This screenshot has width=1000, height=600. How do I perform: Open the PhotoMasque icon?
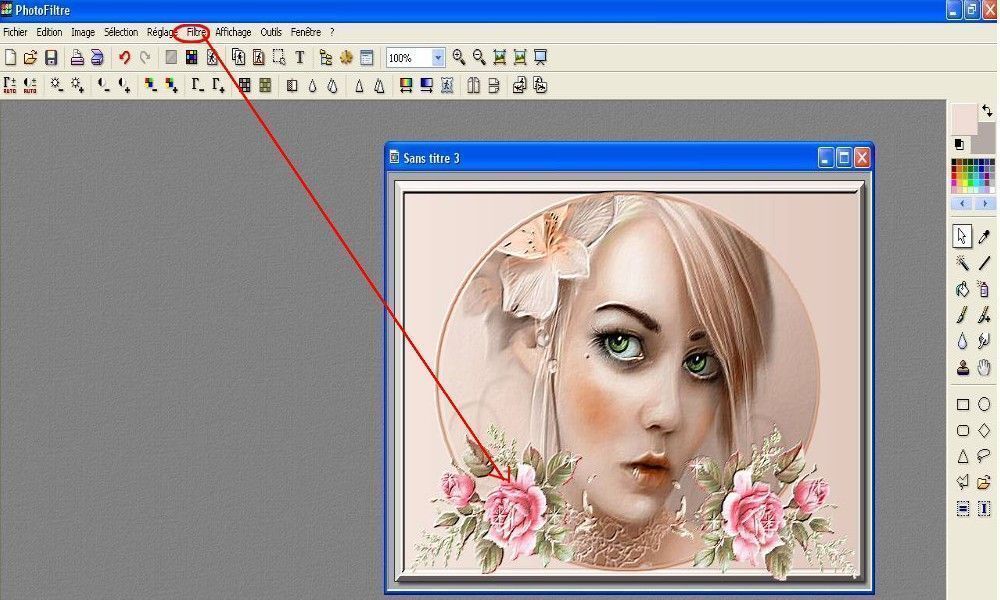tap(447, 85)
